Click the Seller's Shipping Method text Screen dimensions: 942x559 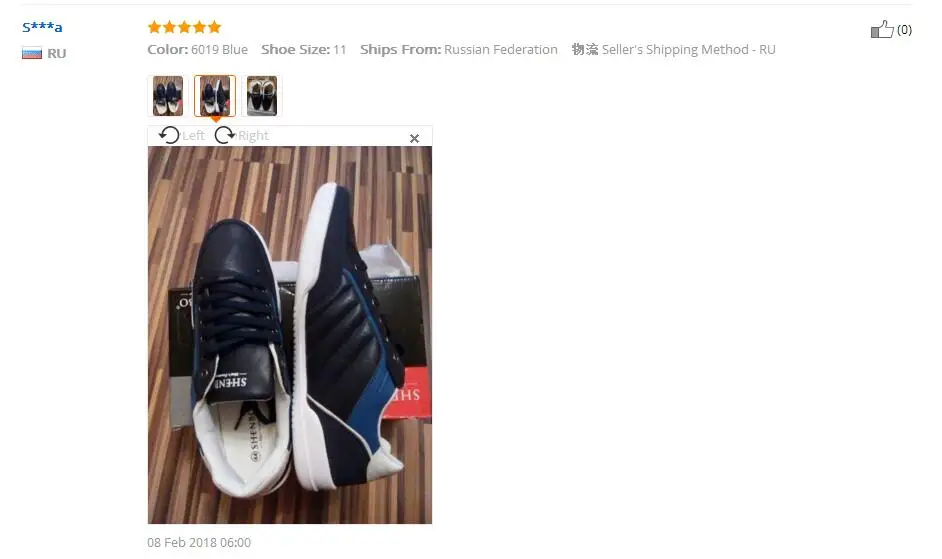pyautogui.click(x=688, y=49)
